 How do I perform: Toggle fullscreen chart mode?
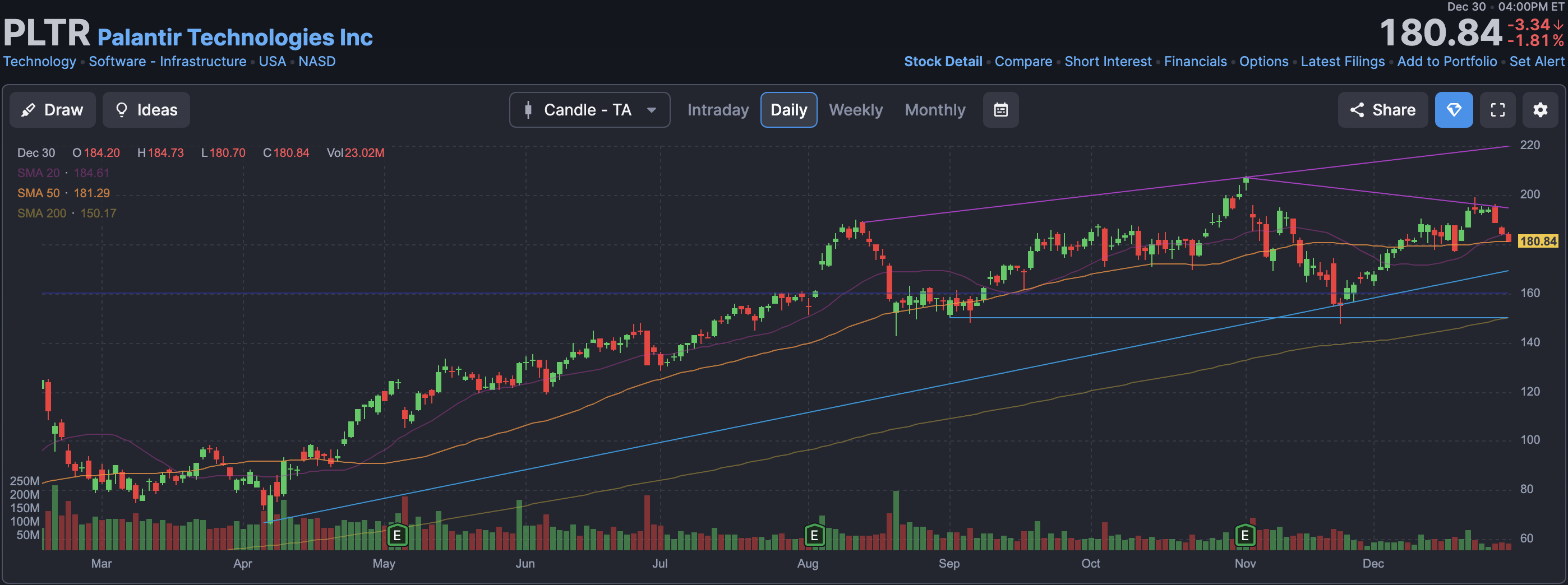1497,110
